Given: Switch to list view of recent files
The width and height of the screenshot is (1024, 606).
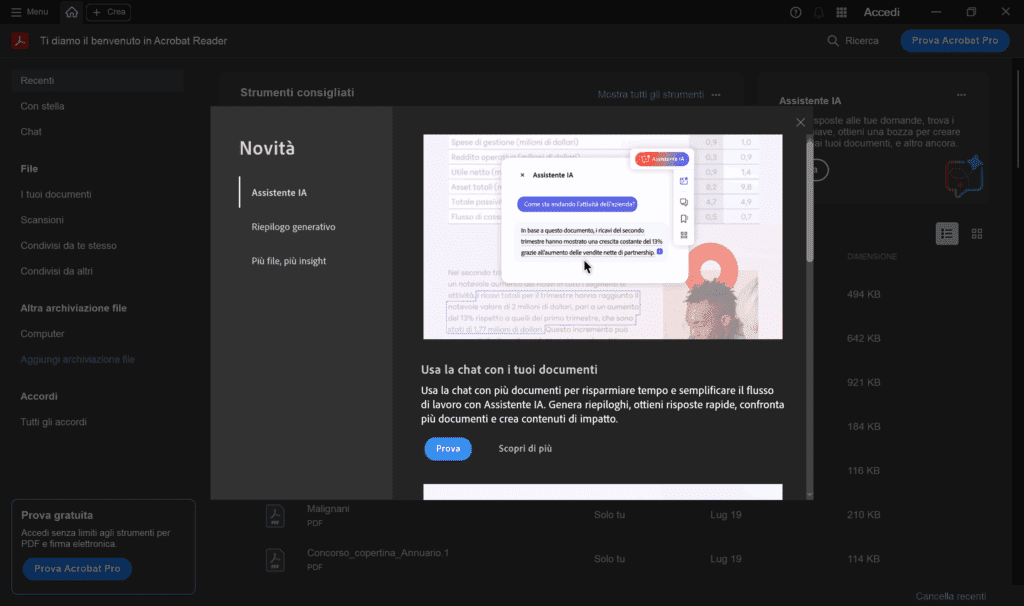Looking at the screenshot, I should 946,233.
